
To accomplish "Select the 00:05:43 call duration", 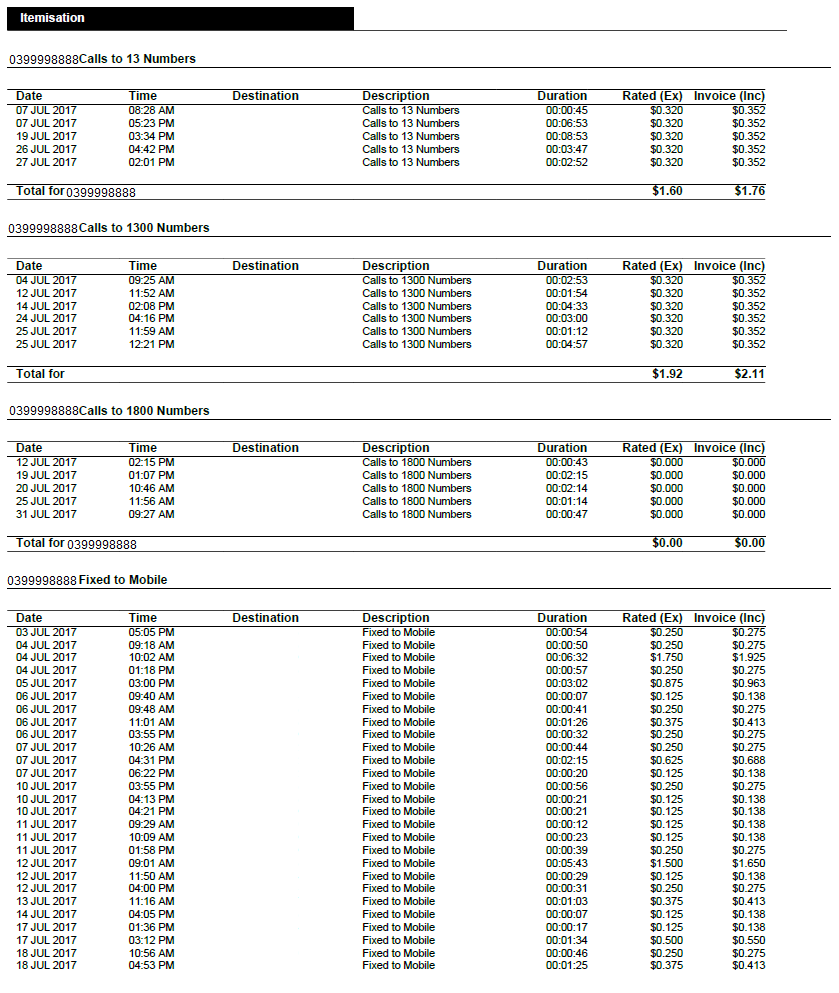I will point(566,863).
